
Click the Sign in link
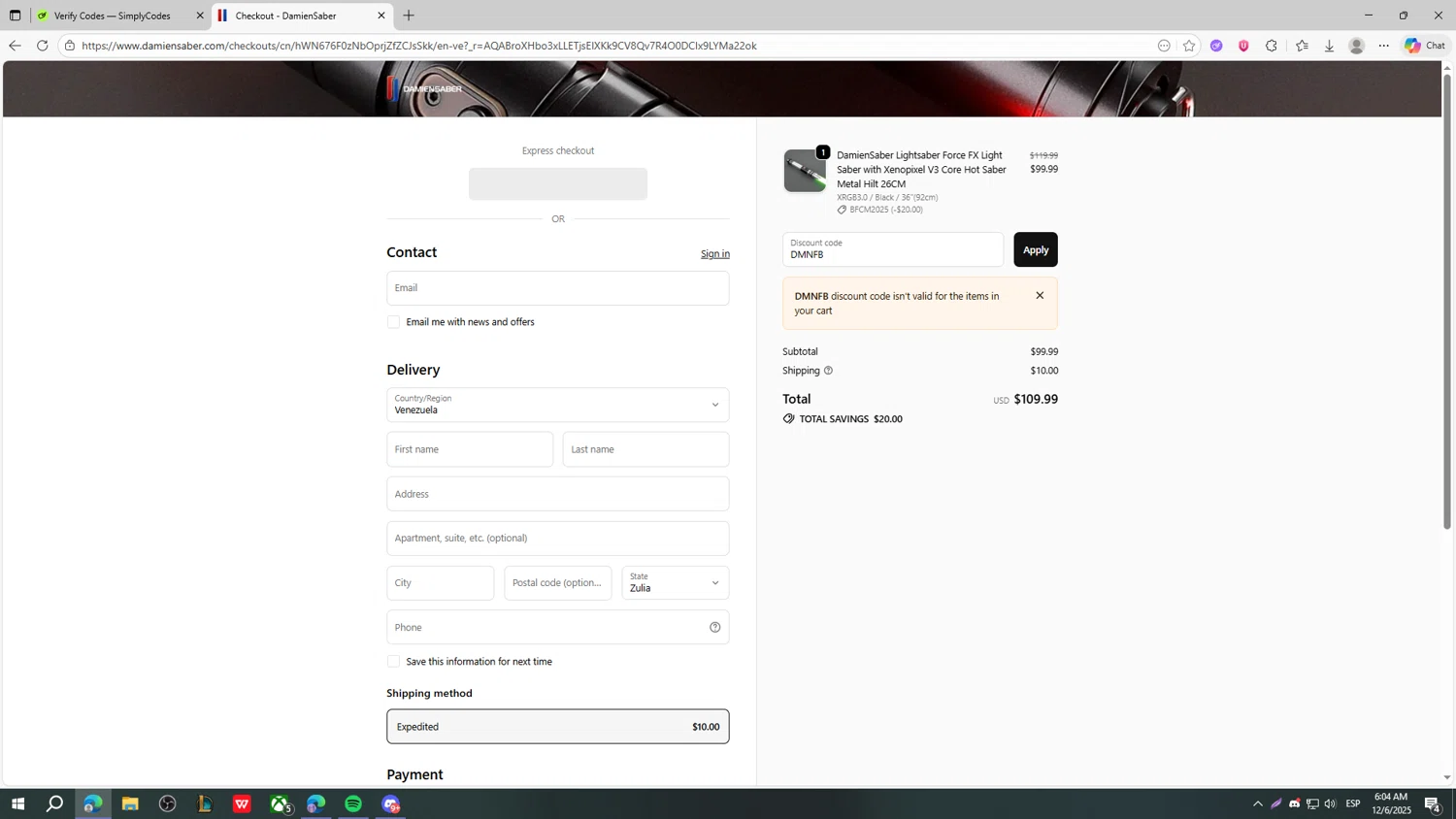tap(715, 254)
